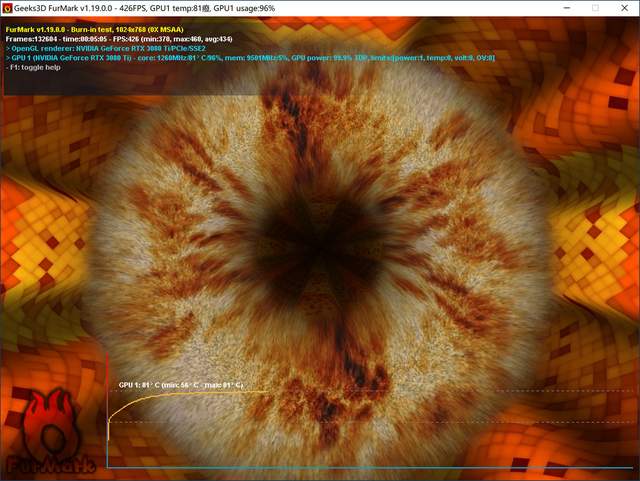The width and height of the screenshot is (640, 481).
Task: Click the disabled maximize button
Action: coord(596,8)
